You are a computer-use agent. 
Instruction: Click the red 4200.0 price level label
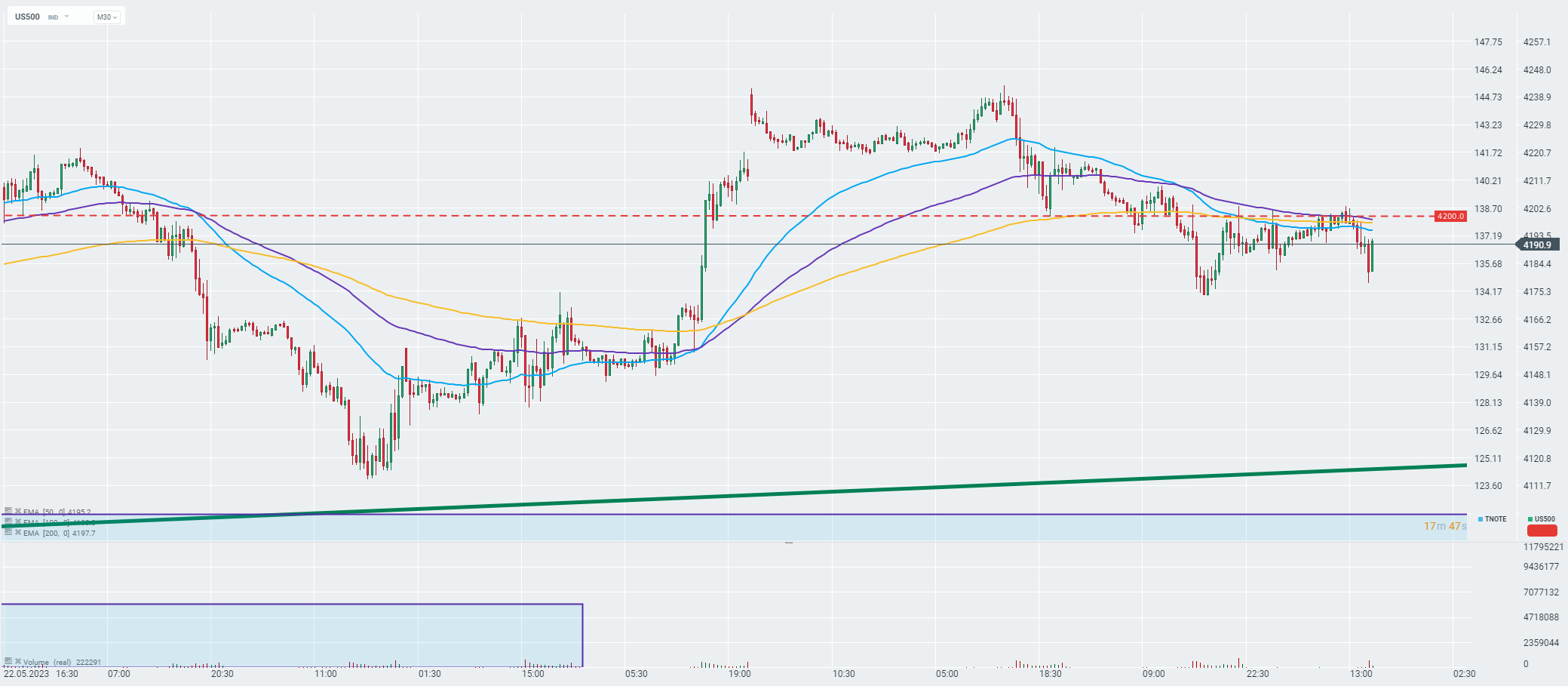(1450, 217)
